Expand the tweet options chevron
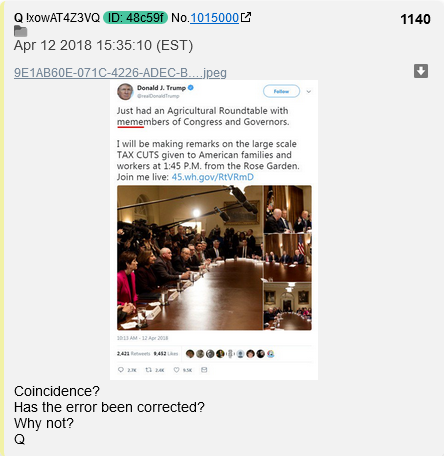Screen dimensions: 444x456 [309, 91]
